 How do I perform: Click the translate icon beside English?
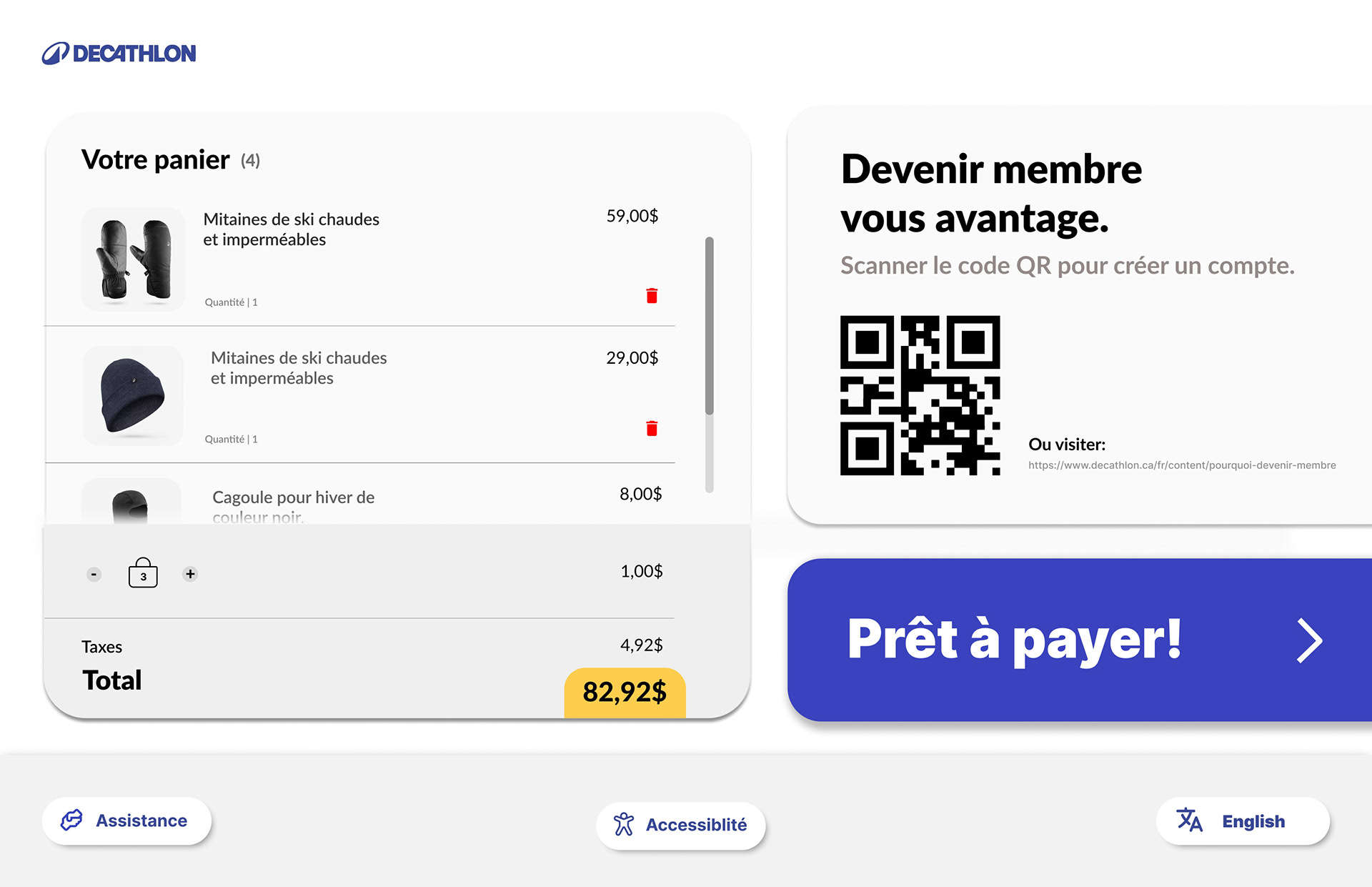click(x=1190, y=821)
